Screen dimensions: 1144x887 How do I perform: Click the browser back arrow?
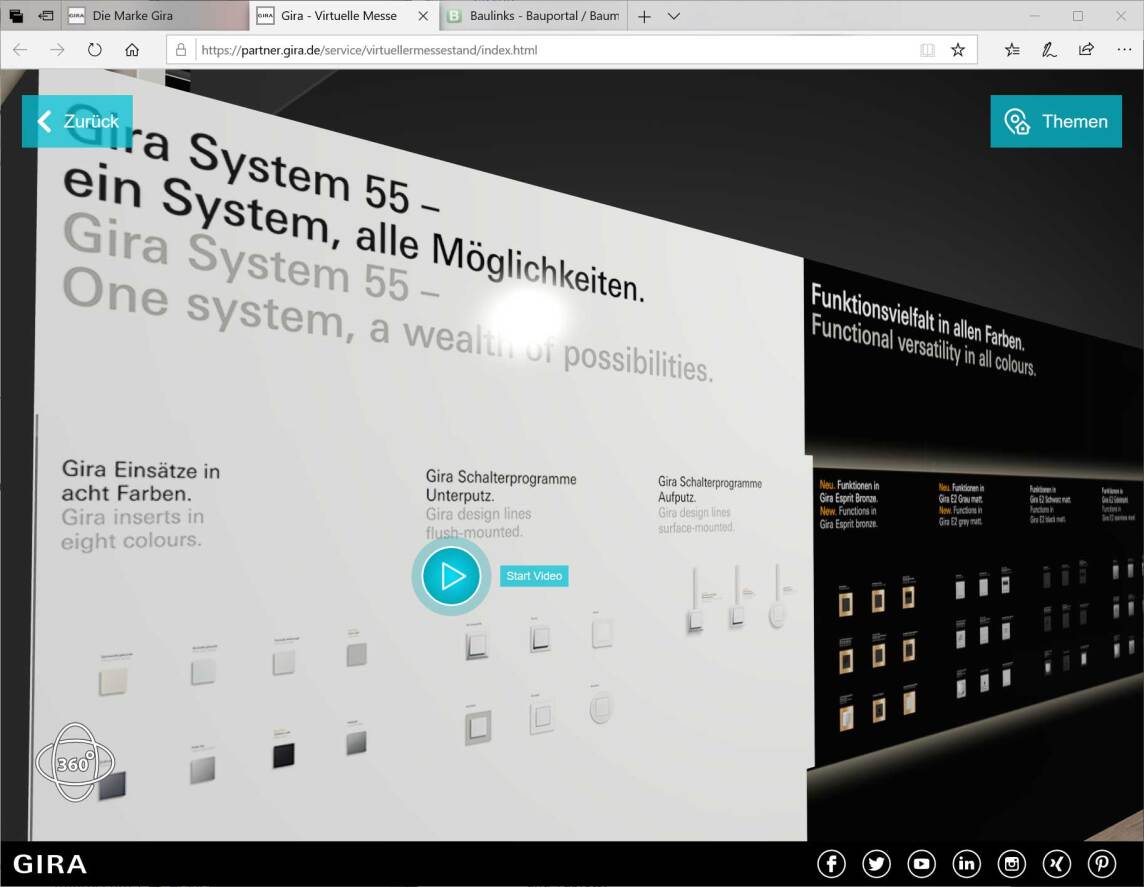[20, 50]
